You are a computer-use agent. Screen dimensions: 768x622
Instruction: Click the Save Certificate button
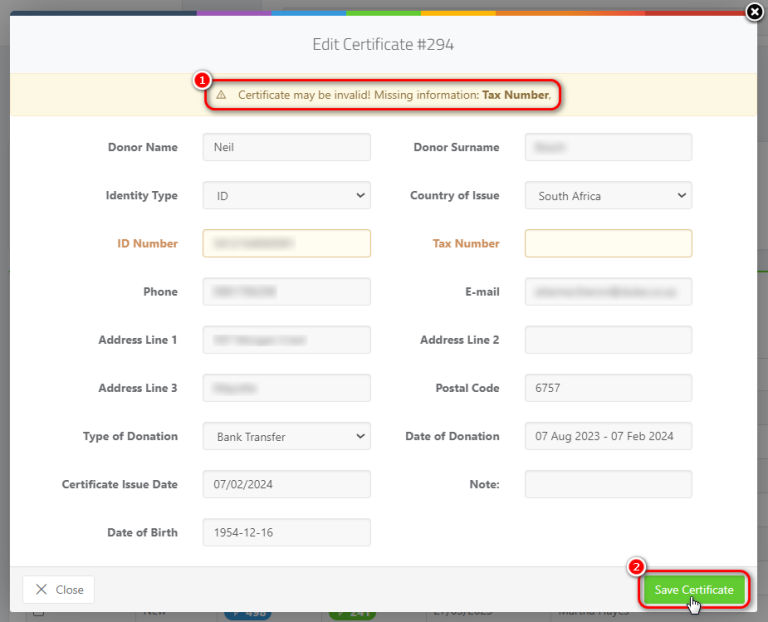tap(694, 590)
